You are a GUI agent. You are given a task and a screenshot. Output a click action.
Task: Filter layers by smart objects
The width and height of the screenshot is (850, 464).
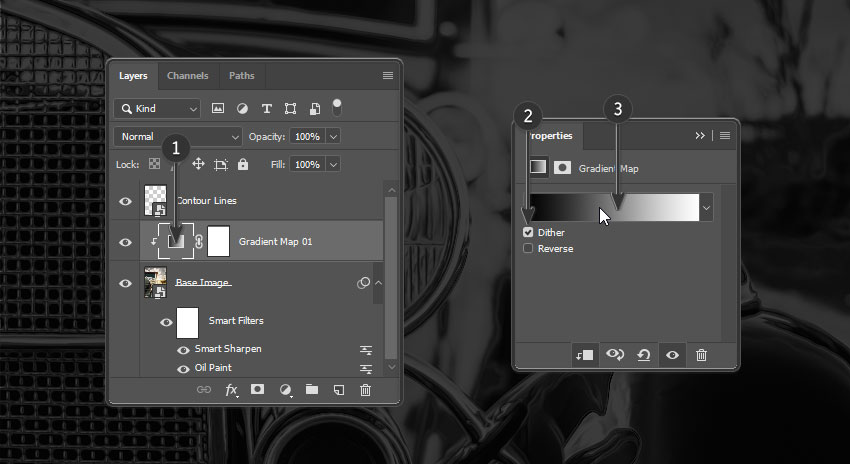315,108
